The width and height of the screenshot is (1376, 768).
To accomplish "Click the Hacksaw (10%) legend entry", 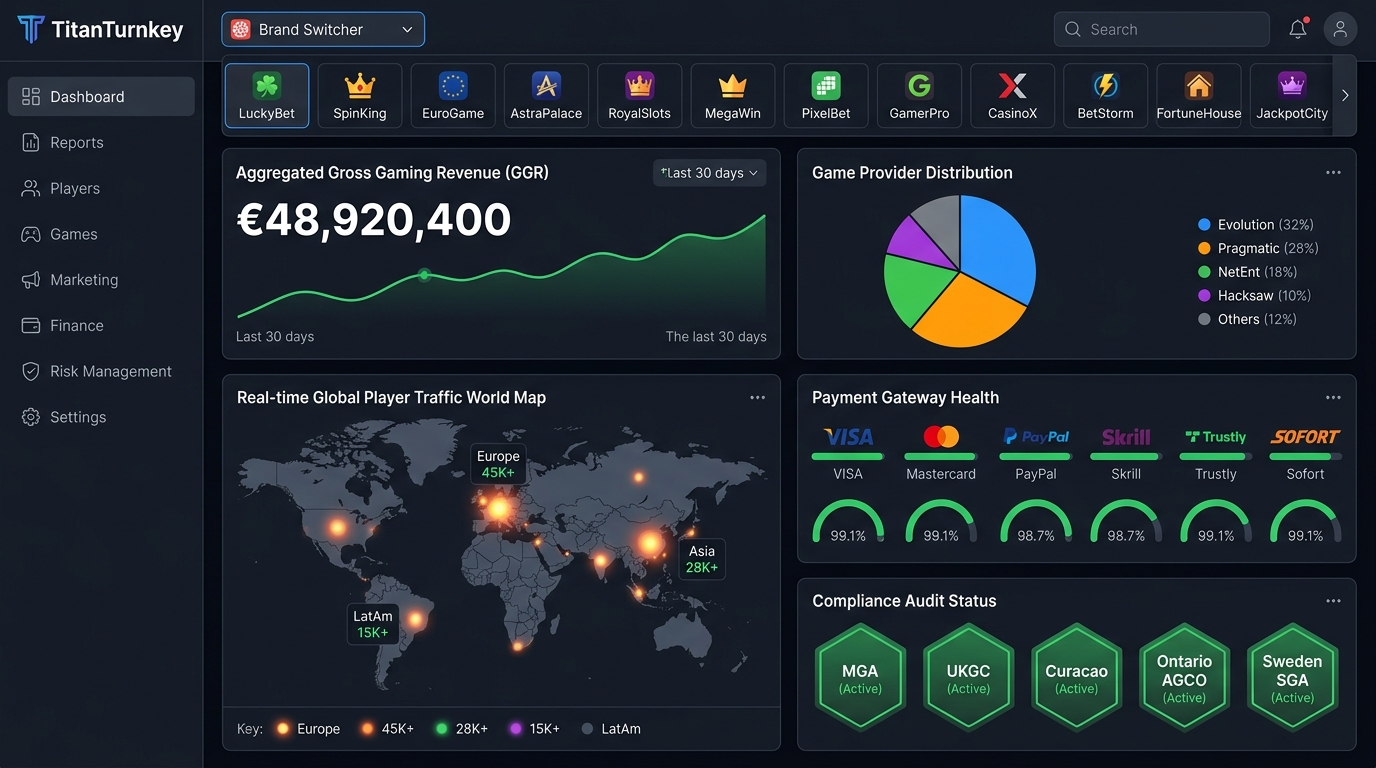I will pos(1255,296).
